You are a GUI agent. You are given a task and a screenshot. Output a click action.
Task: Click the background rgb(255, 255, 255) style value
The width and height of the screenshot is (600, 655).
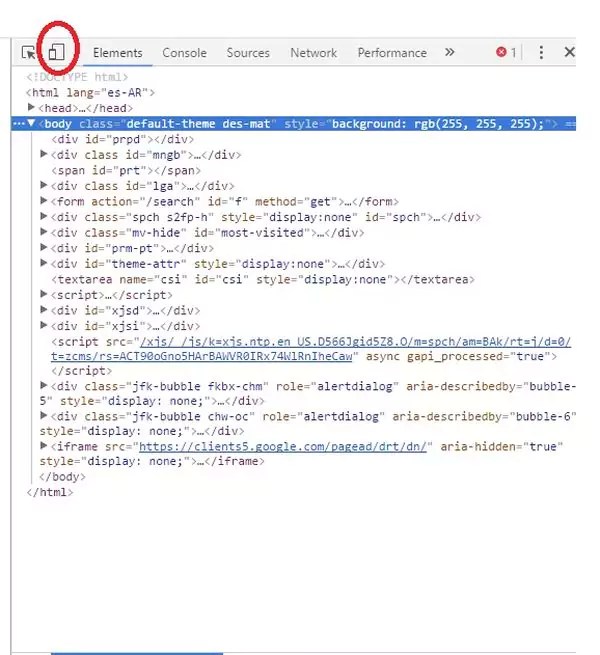[438, 124]
